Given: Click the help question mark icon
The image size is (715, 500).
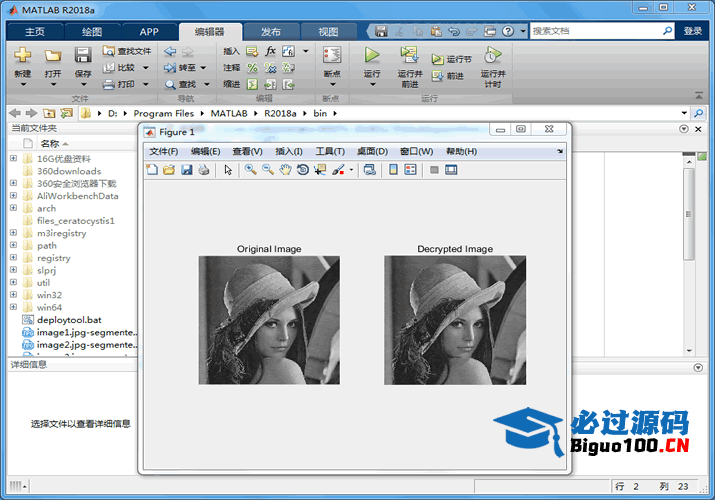Looking at the screenshot, I should point(508,31).
